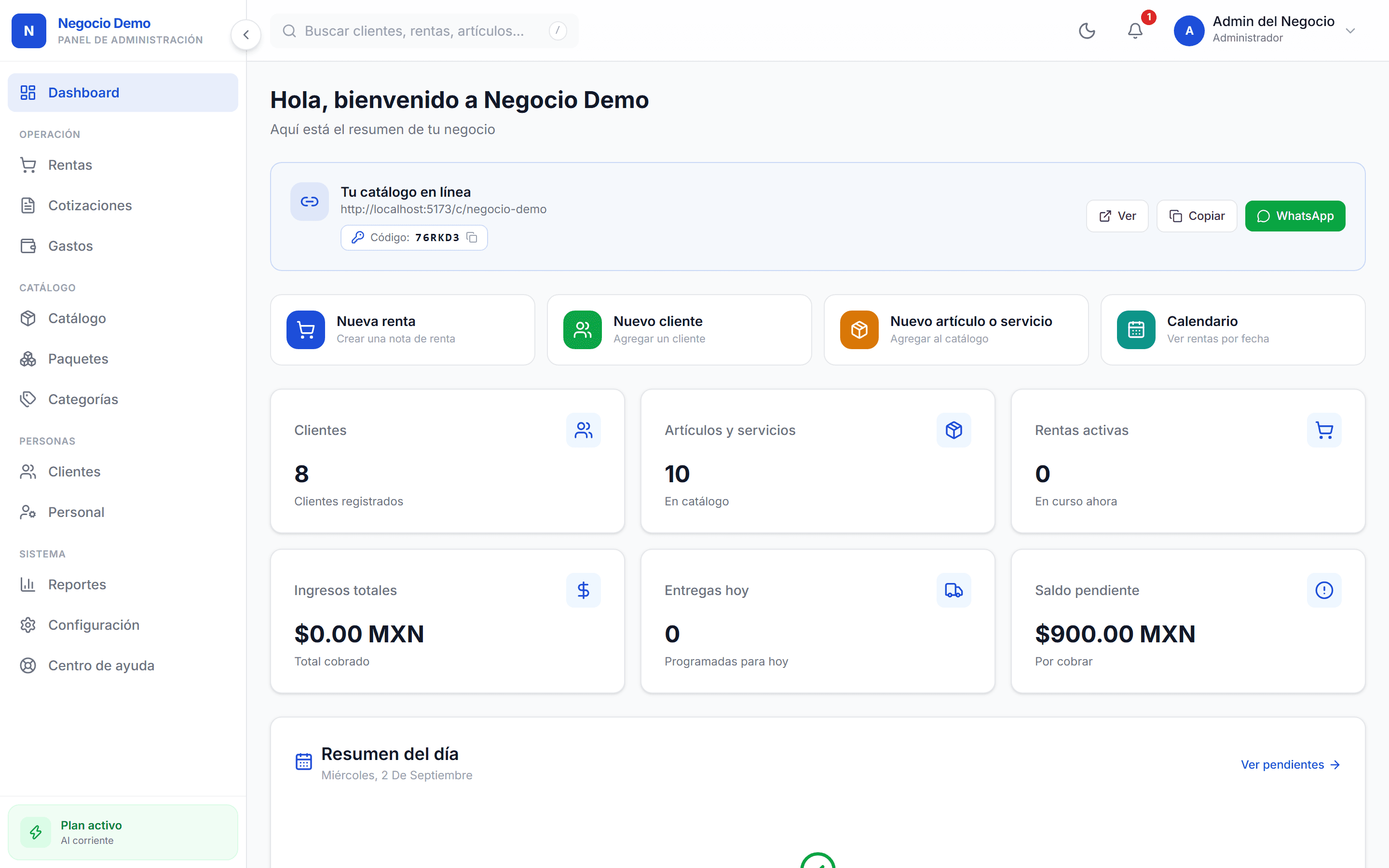Open Personal in the sidebar
The image size is (1389, 868).
pyautogui.click(x=123, y=512)
